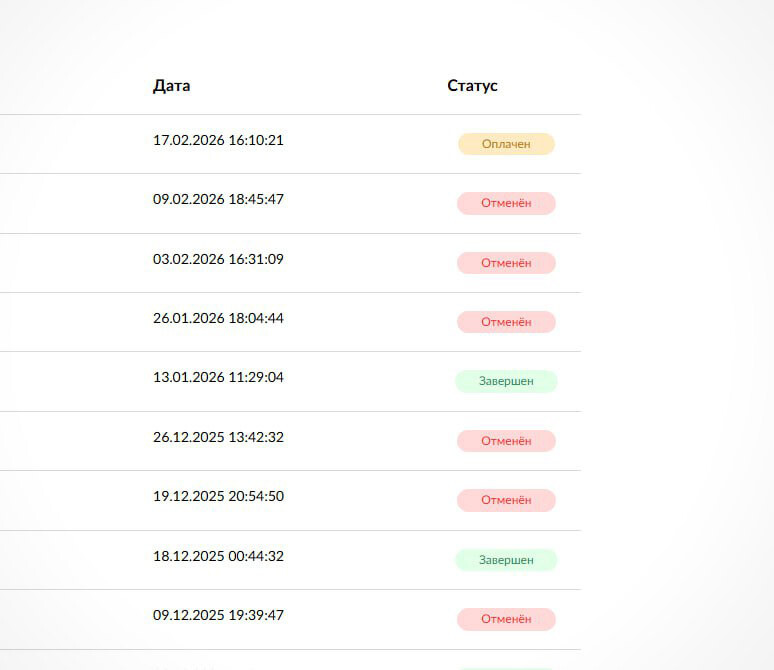Viewport: 774px width, 670px height.
Task: Click Отменён status for 26.12.2025 order
Action: (x=506, y=441)
